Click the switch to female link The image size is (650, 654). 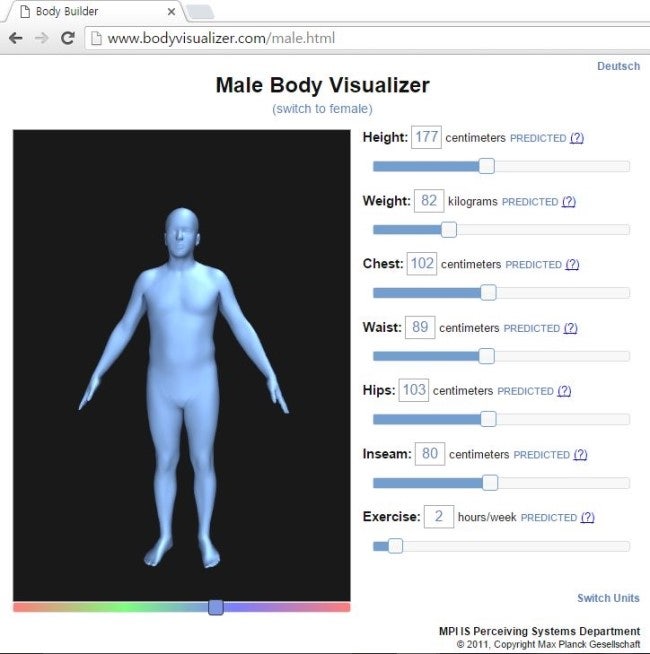pyautogui.click(x=322, y=109)
